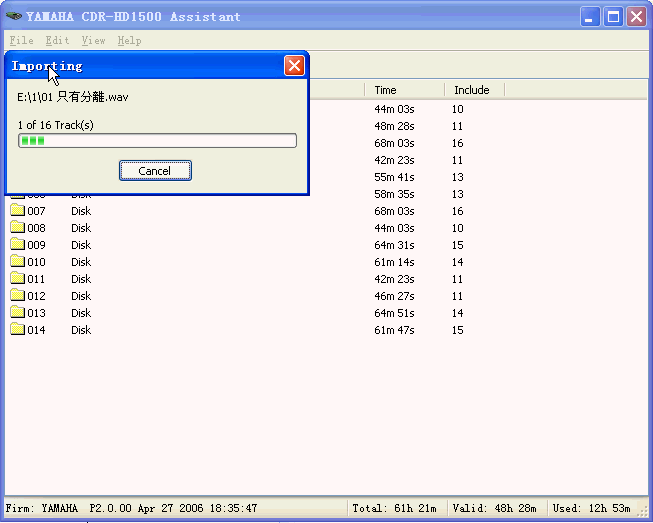This screenshot has height=523, width=653.
Task: Select the disk name 013
Action: (36, 314)
